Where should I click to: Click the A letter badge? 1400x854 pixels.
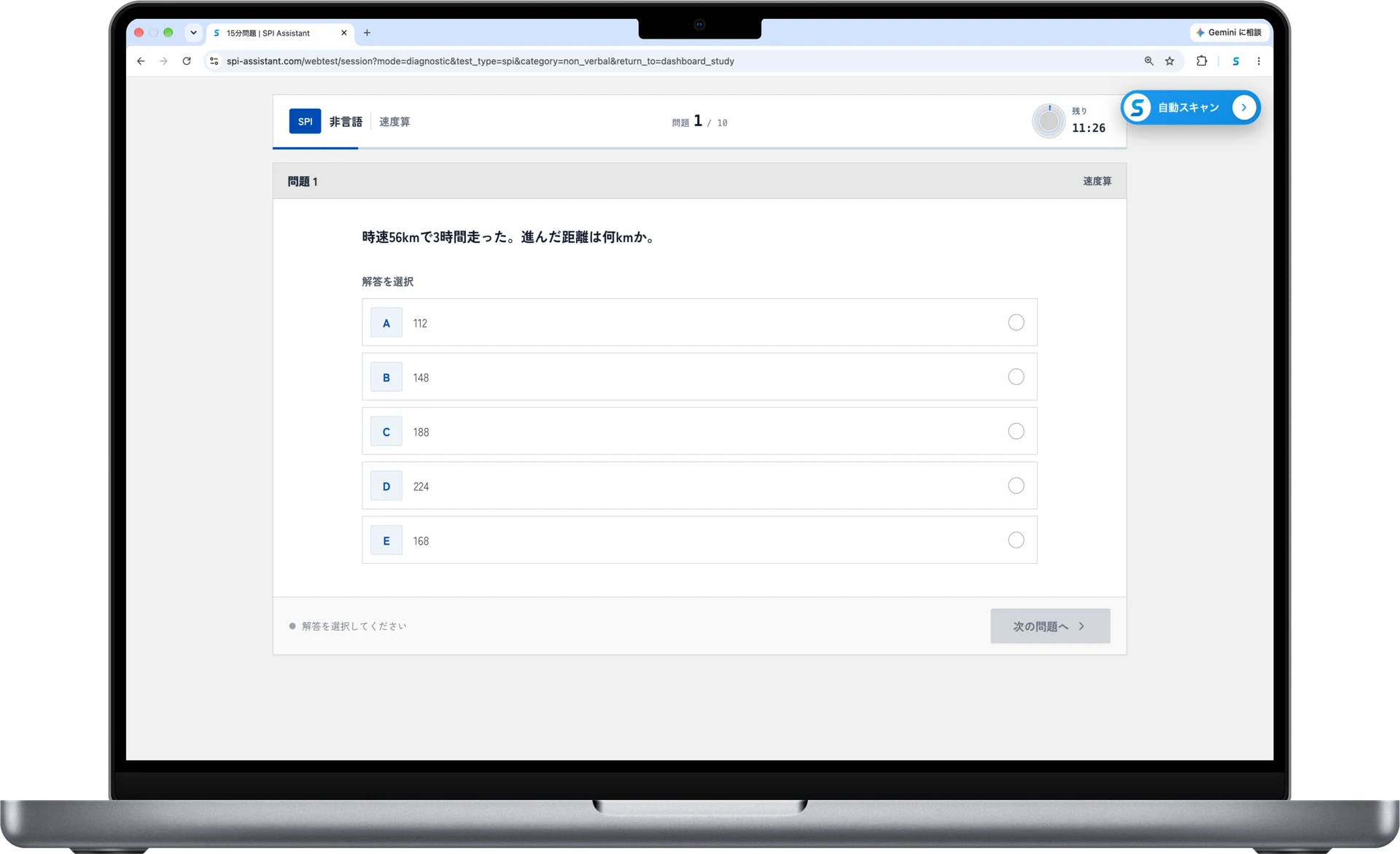pos(386,323)
